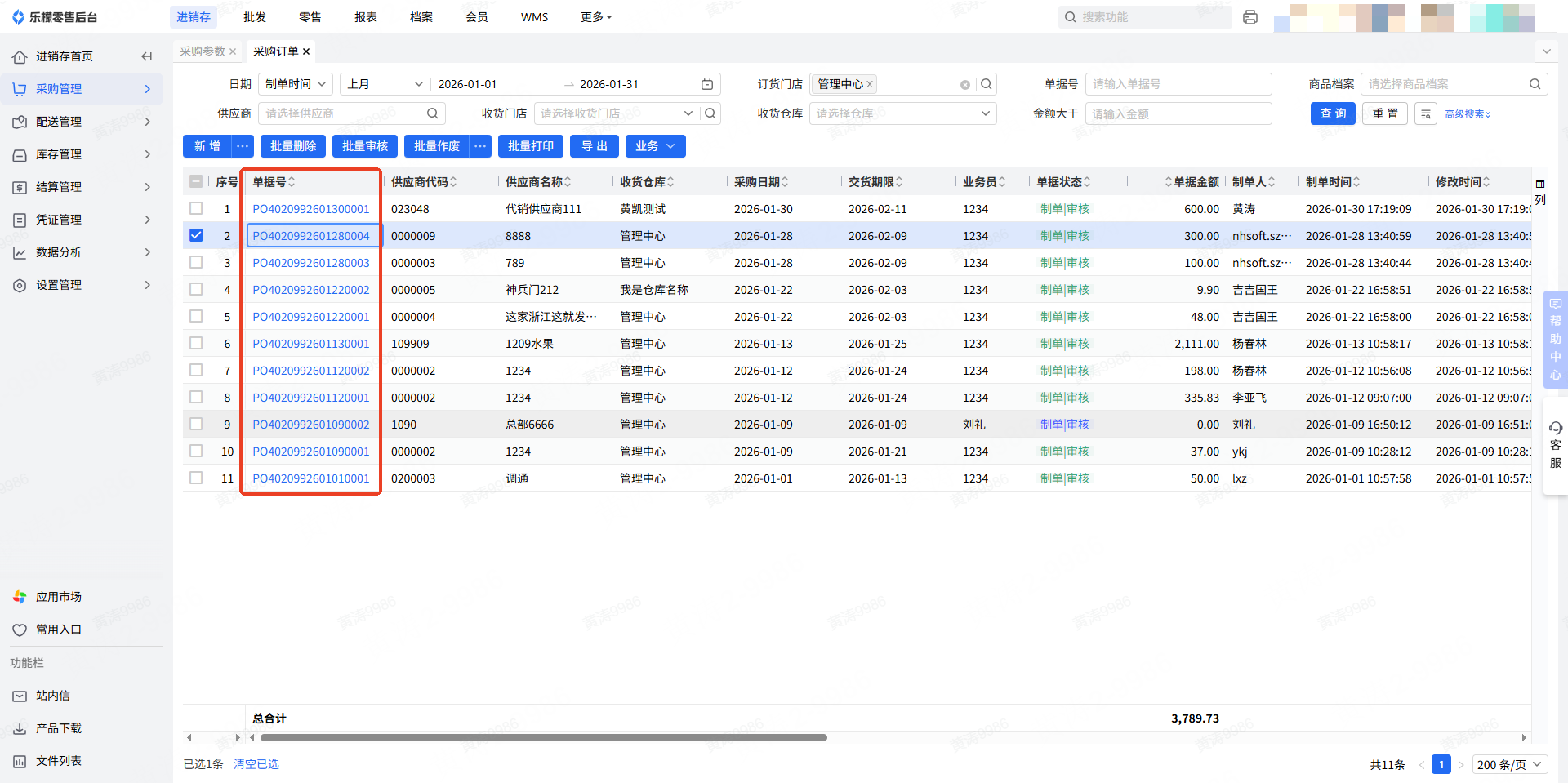Open the 报表 top menu
The width and height of the screenshot is (1568, 783).
pyautogui.click(x=365, y=17)
